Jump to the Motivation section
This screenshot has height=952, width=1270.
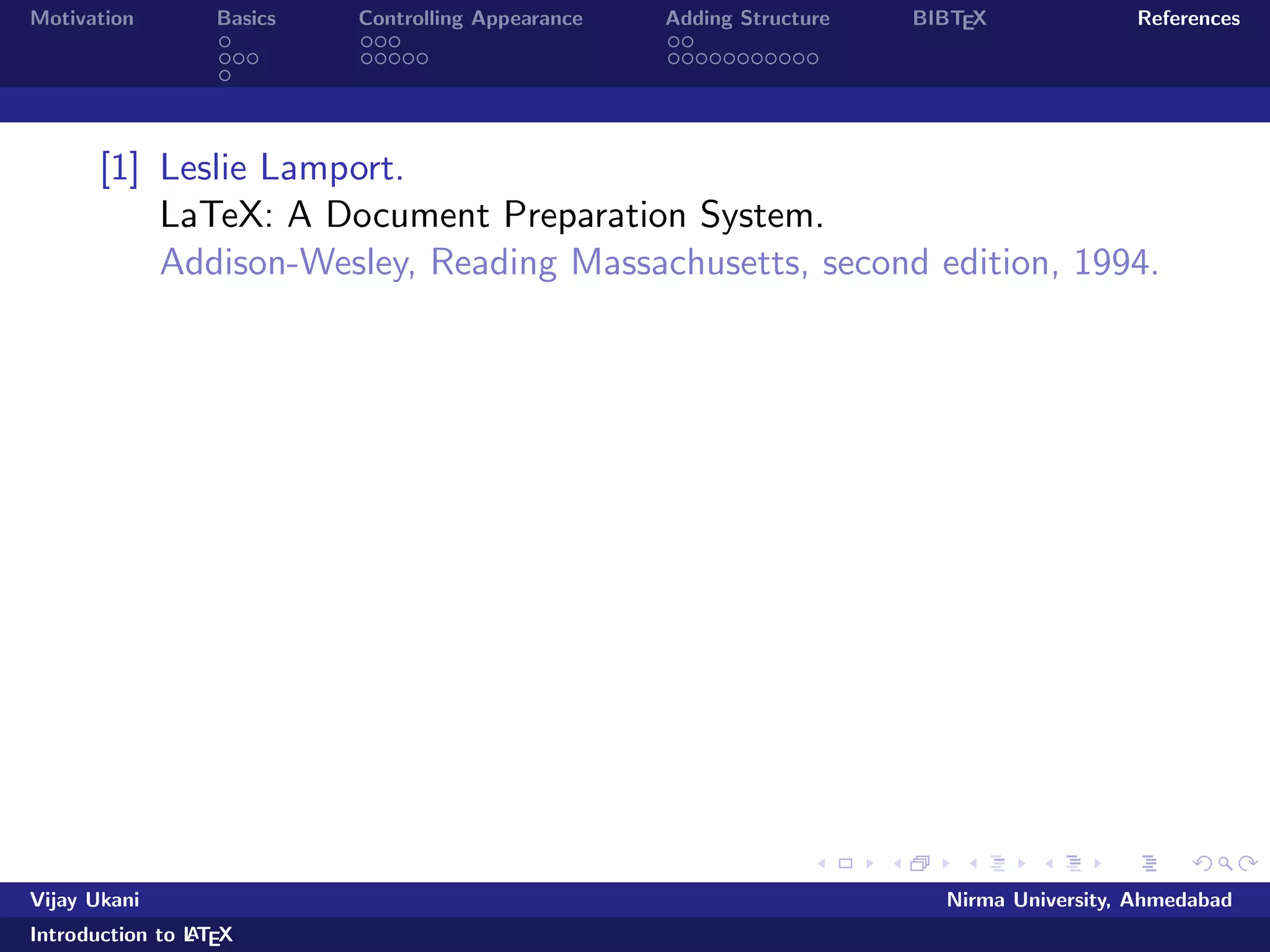click(x=82, y=19)
